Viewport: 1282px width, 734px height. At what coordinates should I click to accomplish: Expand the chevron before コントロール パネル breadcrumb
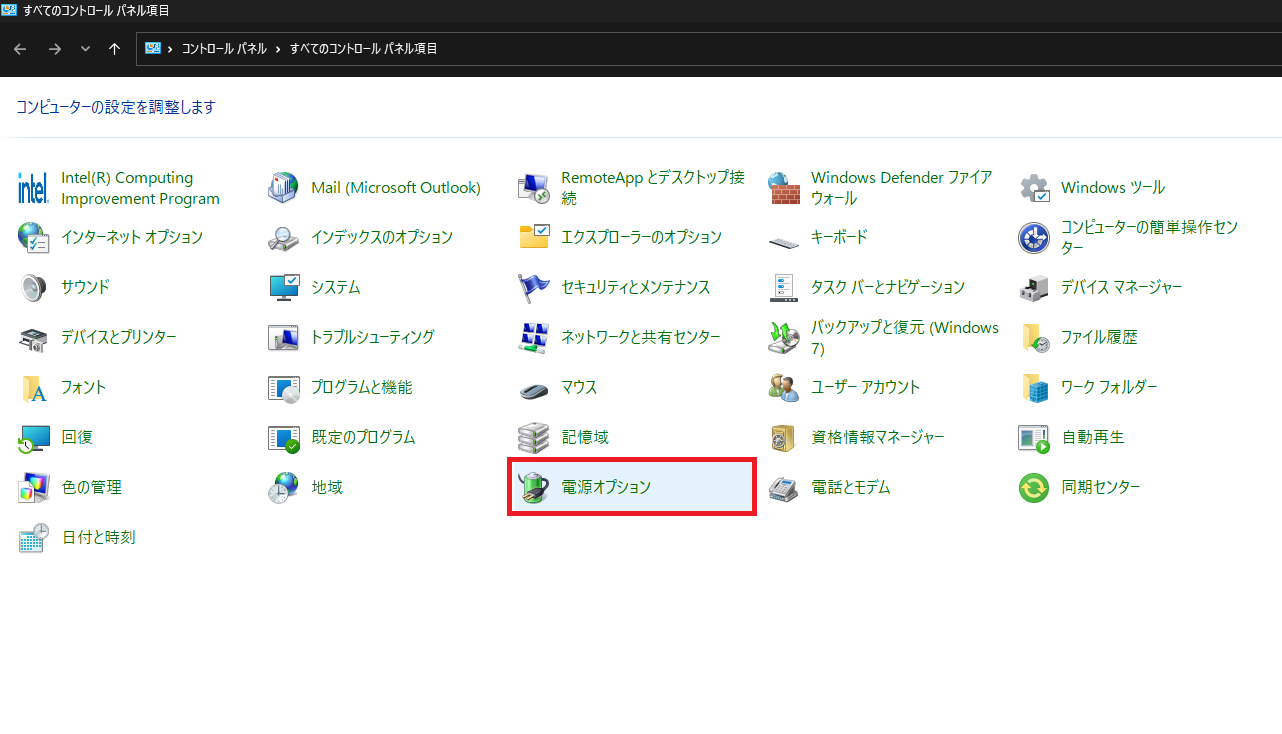pyautogui.click(x=171, y=49)
